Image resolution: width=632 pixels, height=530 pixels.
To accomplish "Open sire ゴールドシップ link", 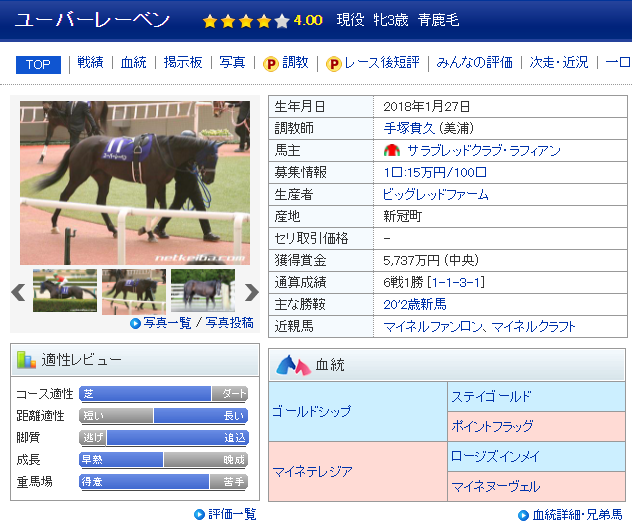I will [x=311, y=412].
